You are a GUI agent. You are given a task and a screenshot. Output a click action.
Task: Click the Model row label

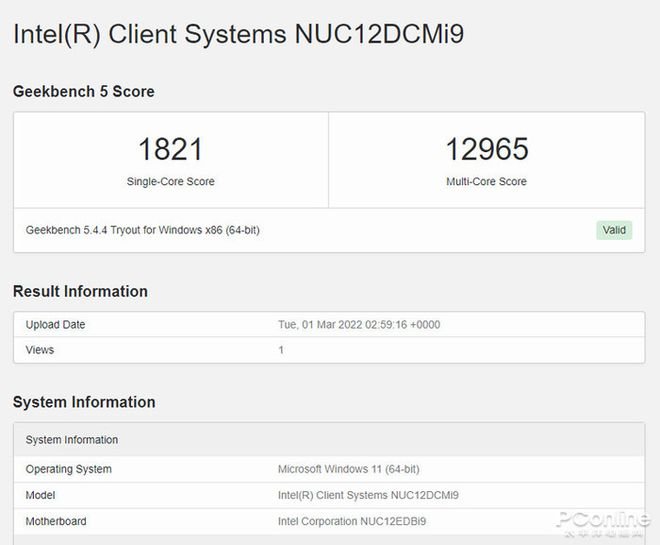pos(41,495)
